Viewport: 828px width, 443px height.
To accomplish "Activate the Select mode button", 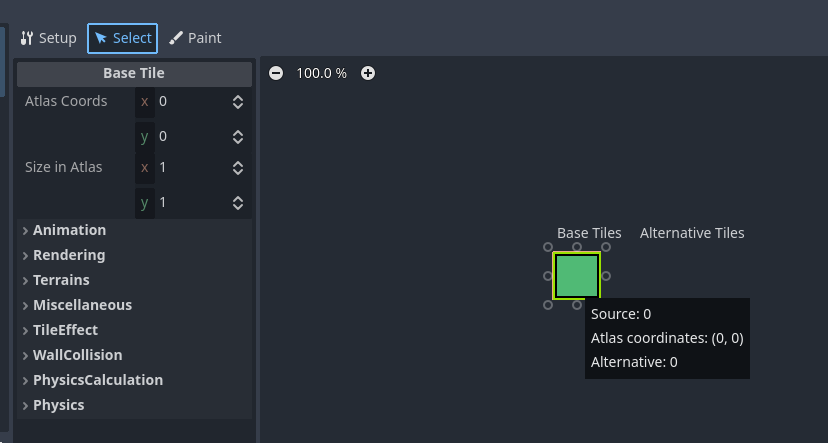I will [122, 38].
